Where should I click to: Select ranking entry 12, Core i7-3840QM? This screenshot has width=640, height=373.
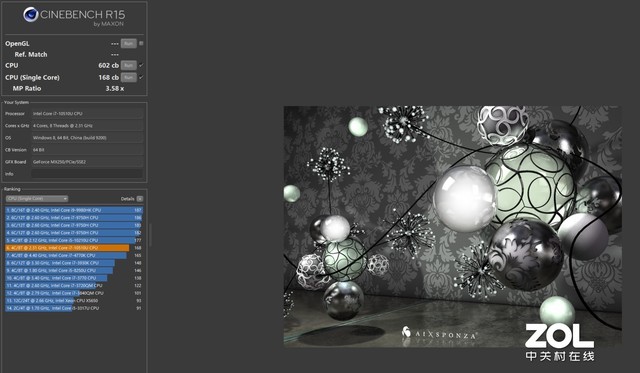tap(74, 293)
